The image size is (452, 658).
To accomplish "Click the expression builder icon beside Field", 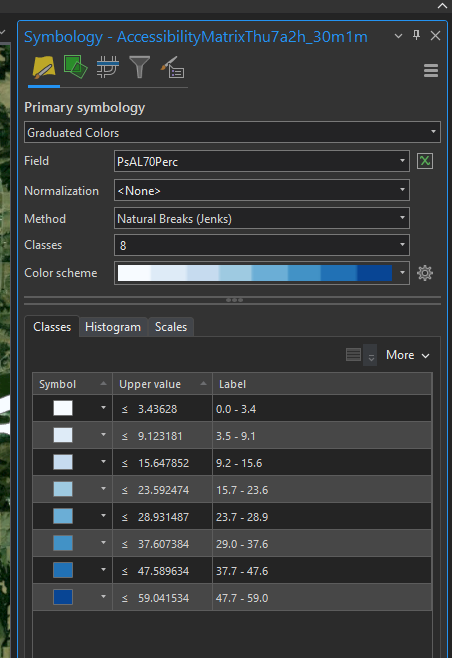I will [x=425, y=161].
